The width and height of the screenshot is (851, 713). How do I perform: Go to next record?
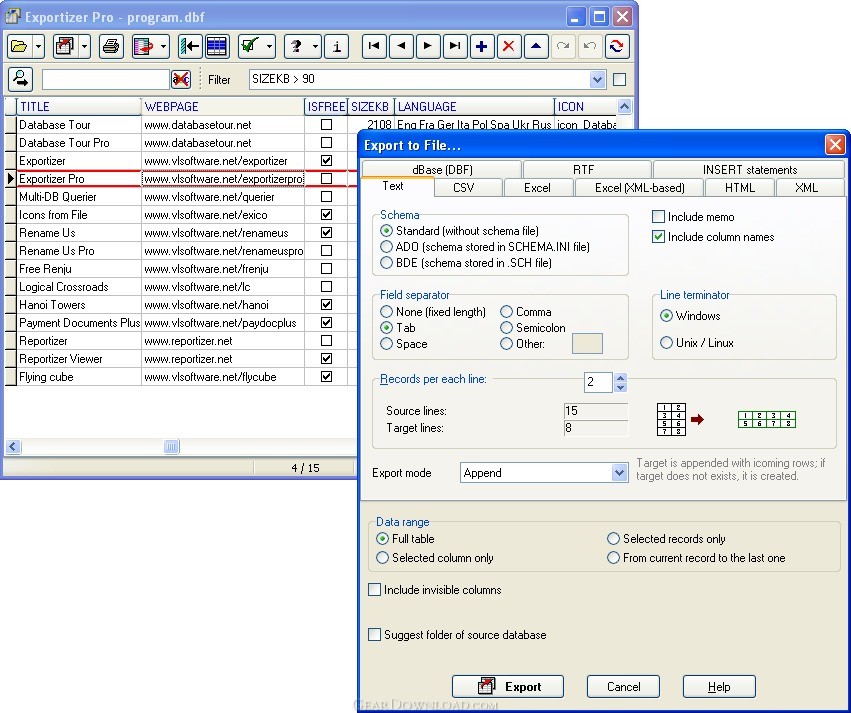click(428, 47)
